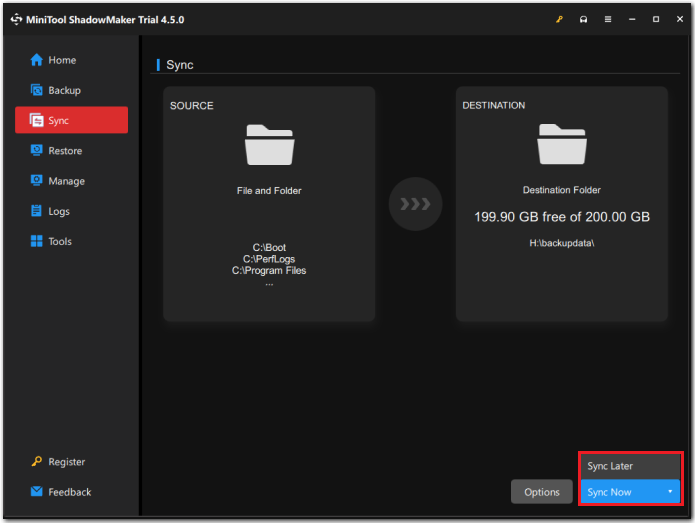
Task: Click the C:\PerfLogs source path
Action: 269,259
